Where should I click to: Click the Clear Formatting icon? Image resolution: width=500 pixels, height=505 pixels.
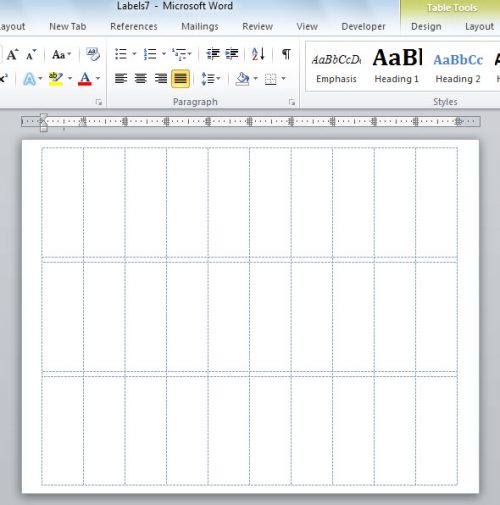click(x=93, y=54)
